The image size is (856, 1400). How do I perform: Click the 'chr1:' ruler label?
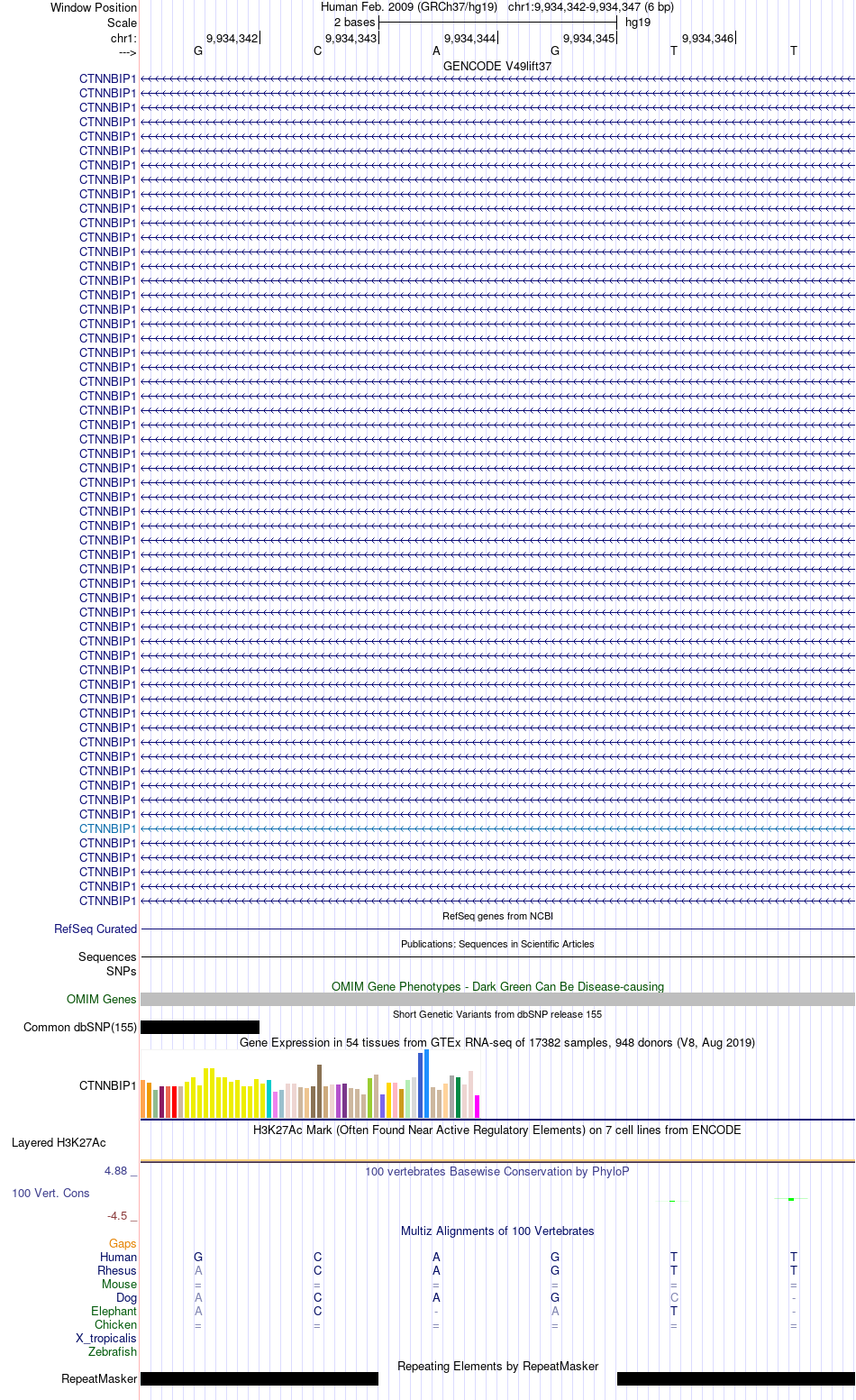pyautogui.click(x=124, y=38)
